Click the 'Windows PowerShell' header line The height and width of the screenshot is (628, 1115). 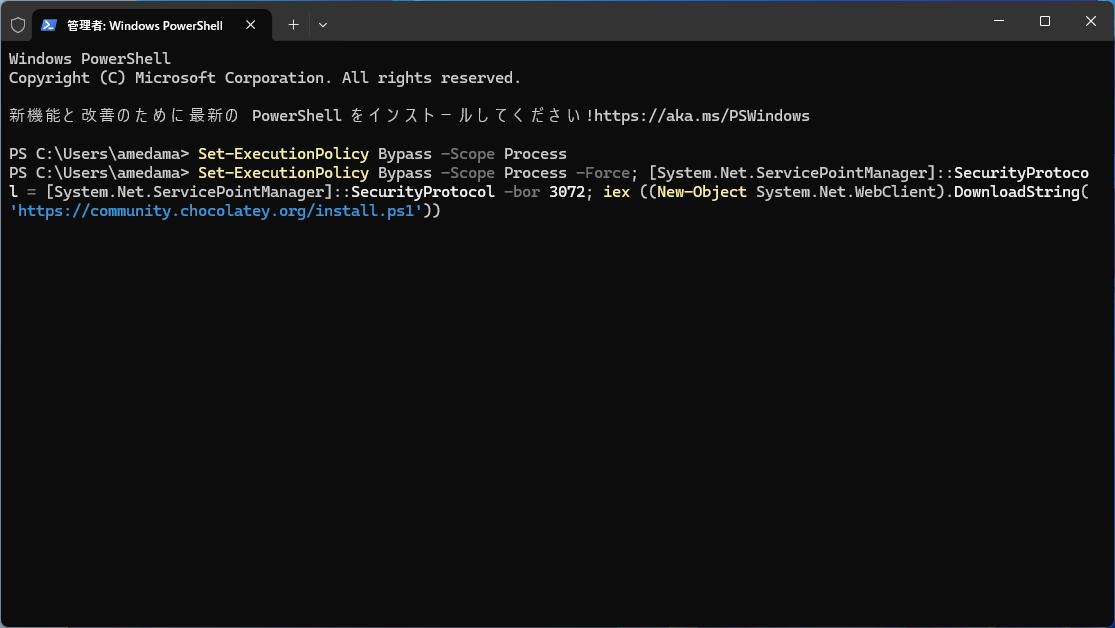90,58
